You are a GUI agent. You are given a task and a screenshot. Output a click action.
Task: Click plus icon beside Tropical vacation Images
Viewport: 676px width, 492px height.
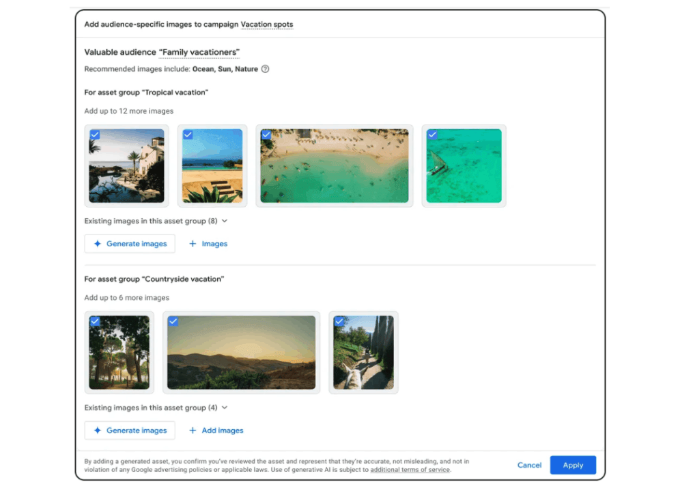[193, 244]
